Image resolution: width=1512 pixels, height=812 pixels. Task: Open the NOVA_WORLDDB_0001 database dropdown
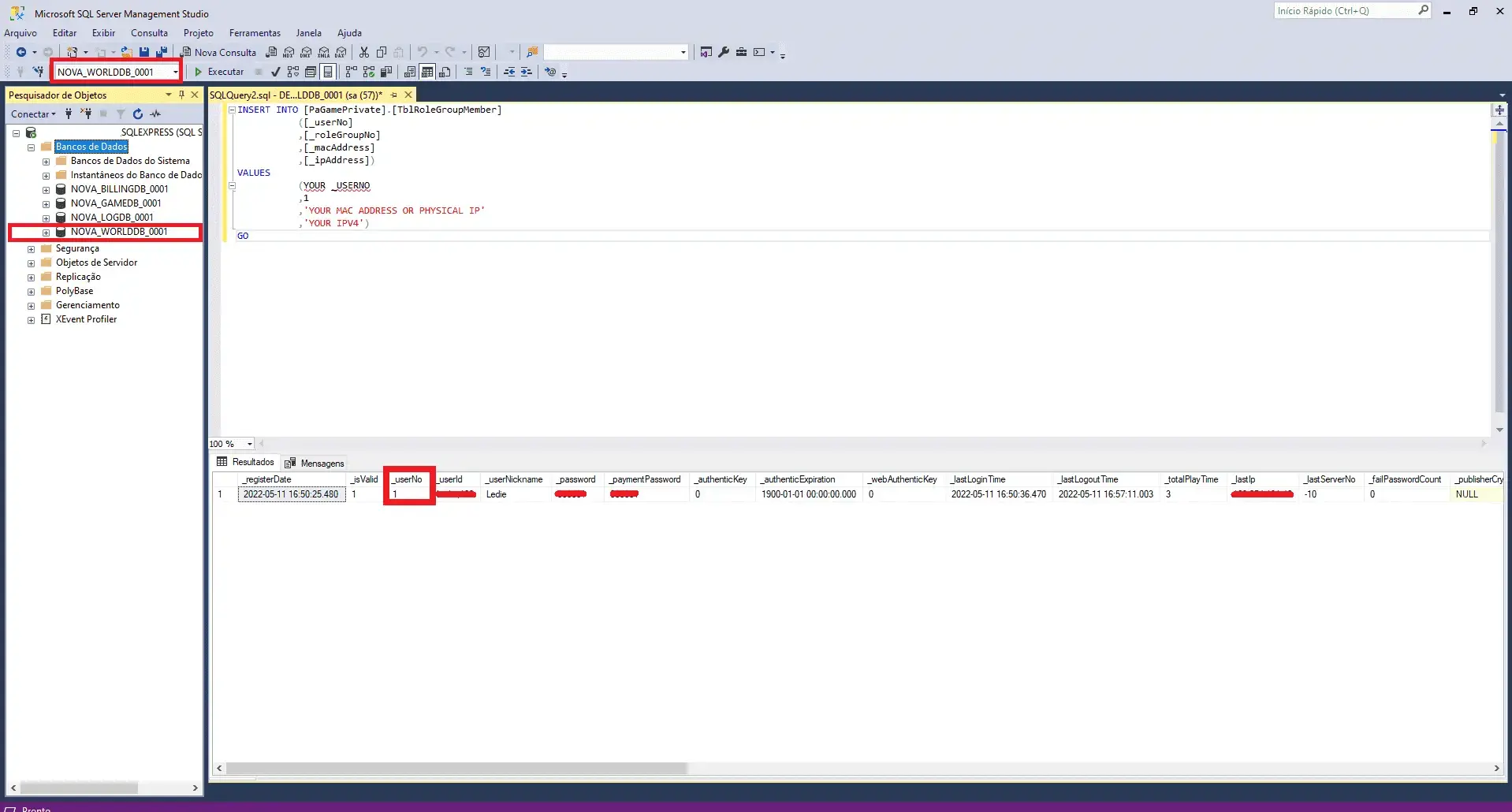point(175,72)
